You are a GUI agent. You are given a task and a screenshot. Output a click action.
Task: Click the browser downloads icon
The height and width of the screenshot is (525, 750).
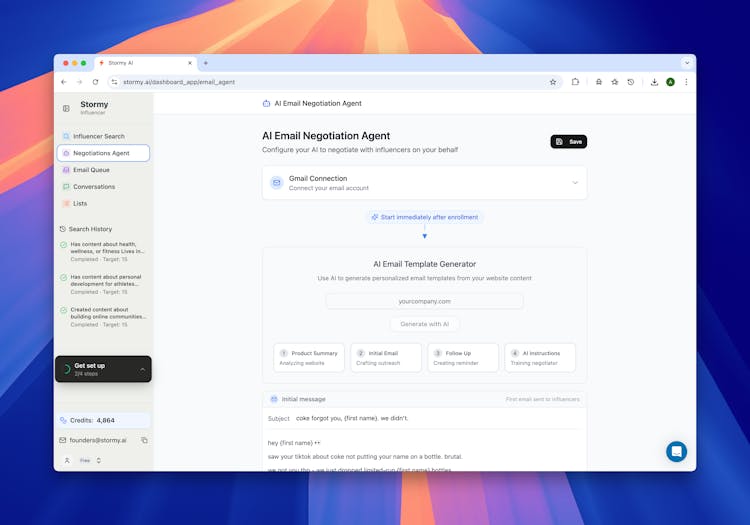click(654, 82)
